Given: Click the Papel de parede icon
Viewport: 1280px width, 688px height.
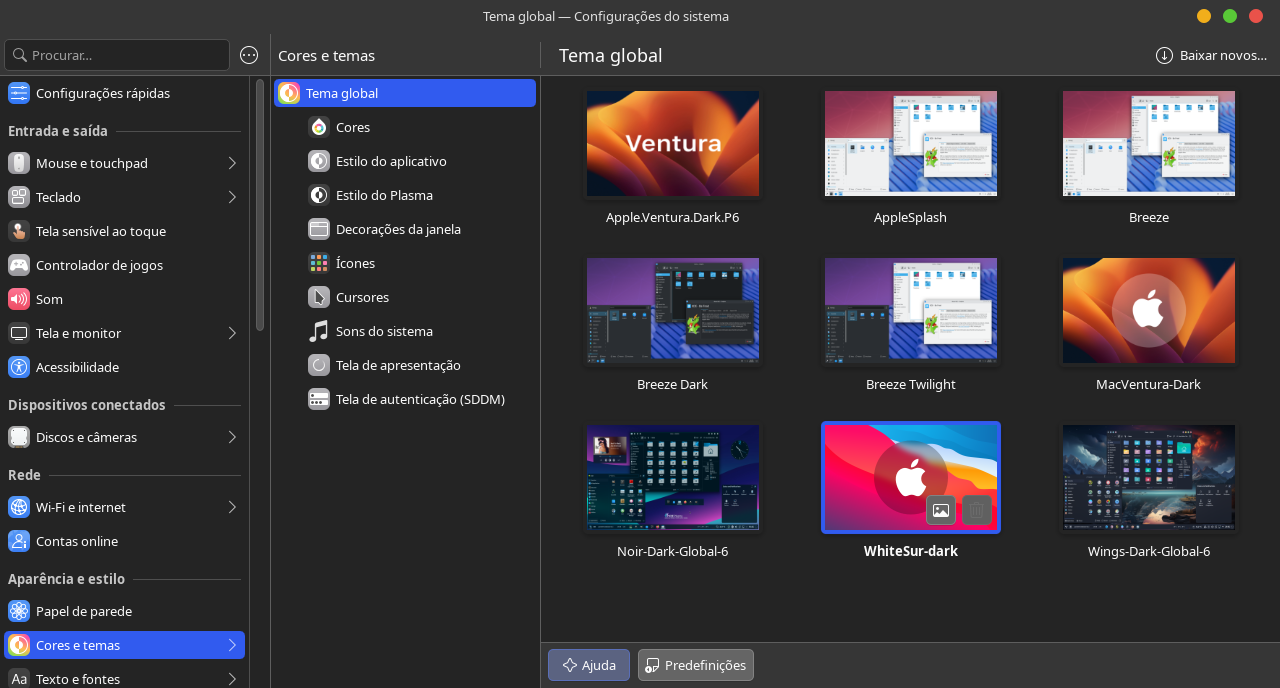Looking at the screenshot, I should 19,611.
